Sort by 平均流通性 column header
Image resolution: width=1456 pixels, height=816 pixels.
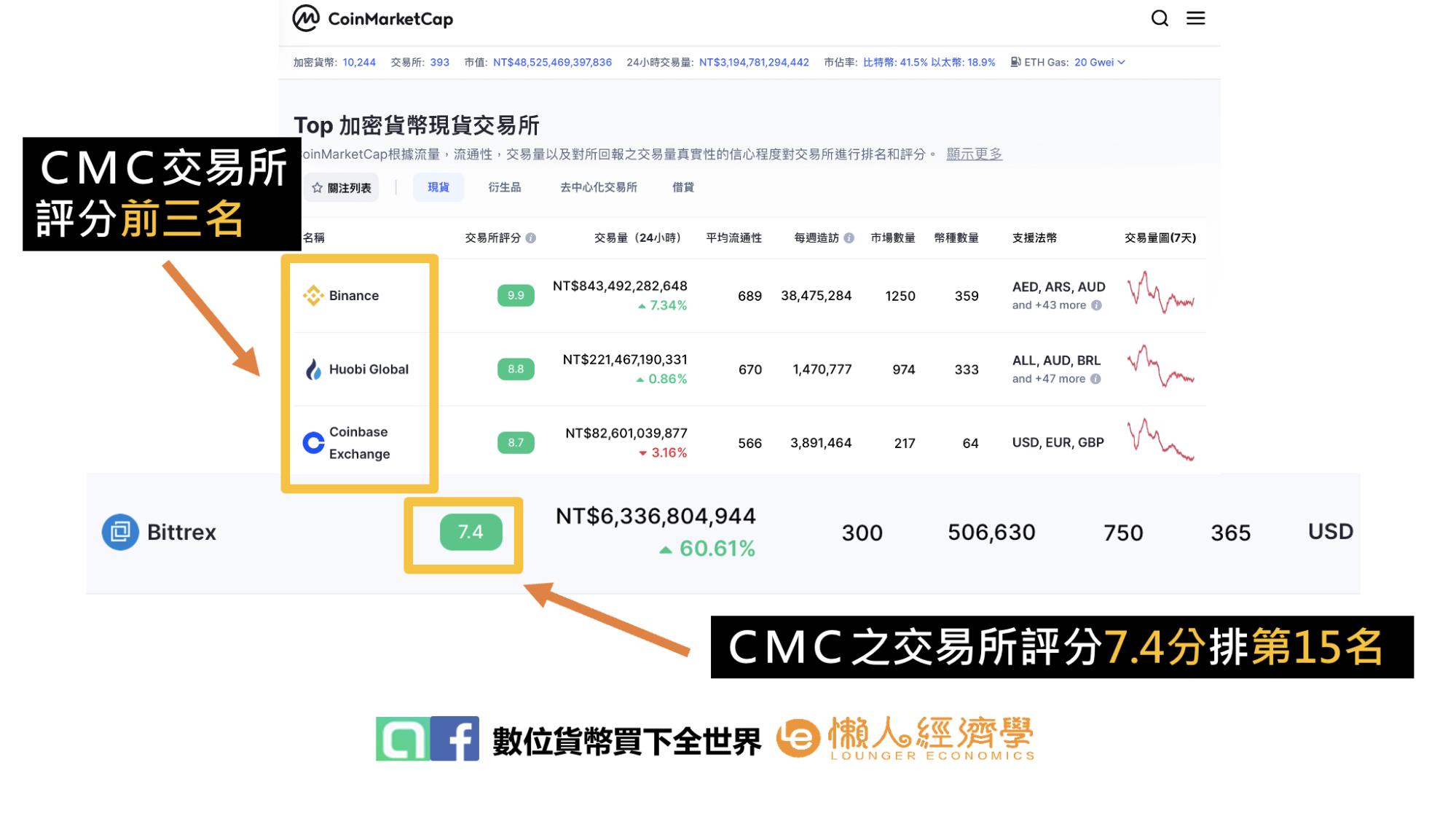click(733, 238)
